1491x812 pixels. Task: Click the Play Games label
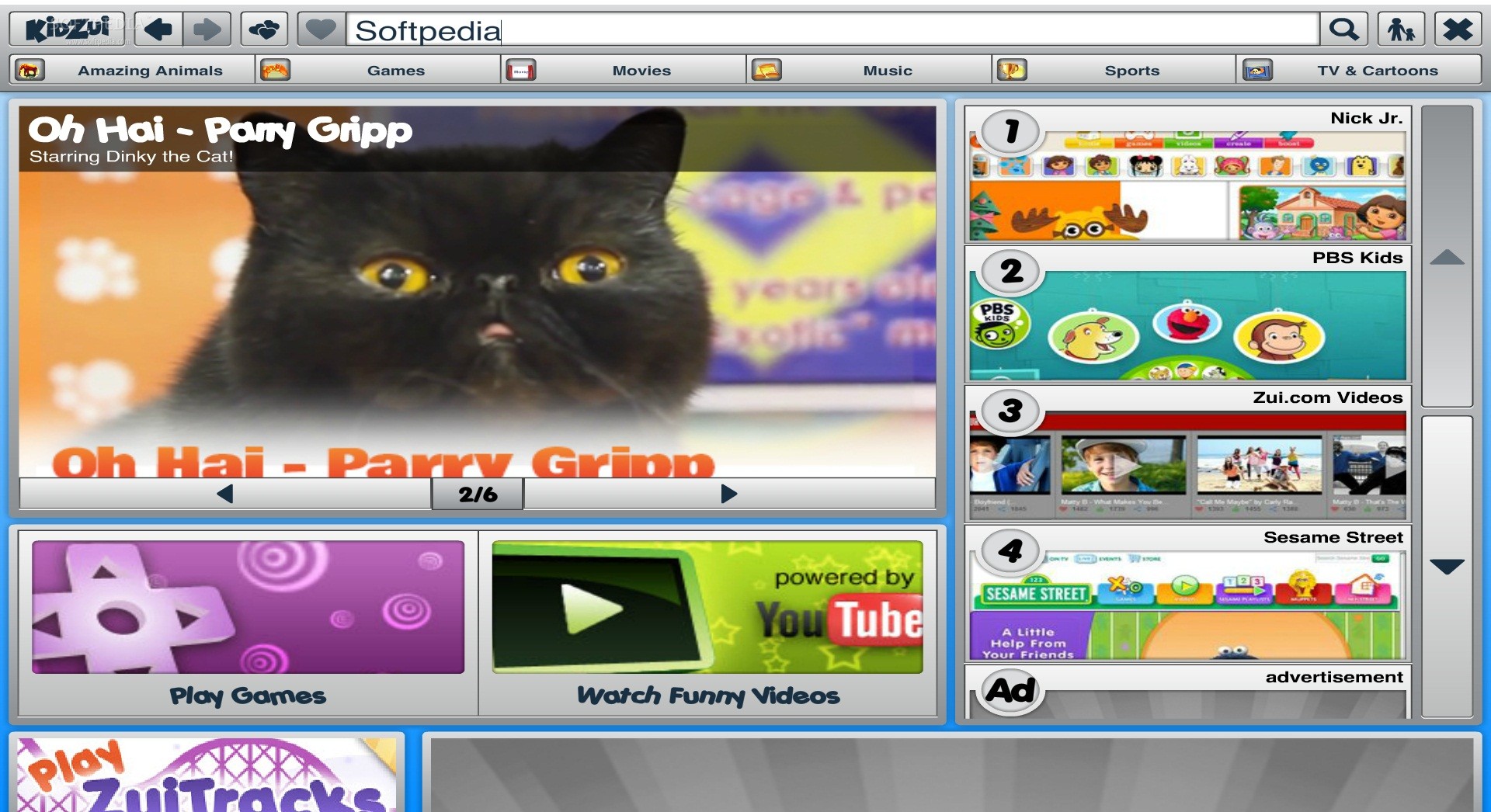pyautogui.click(x=248, y=696)
